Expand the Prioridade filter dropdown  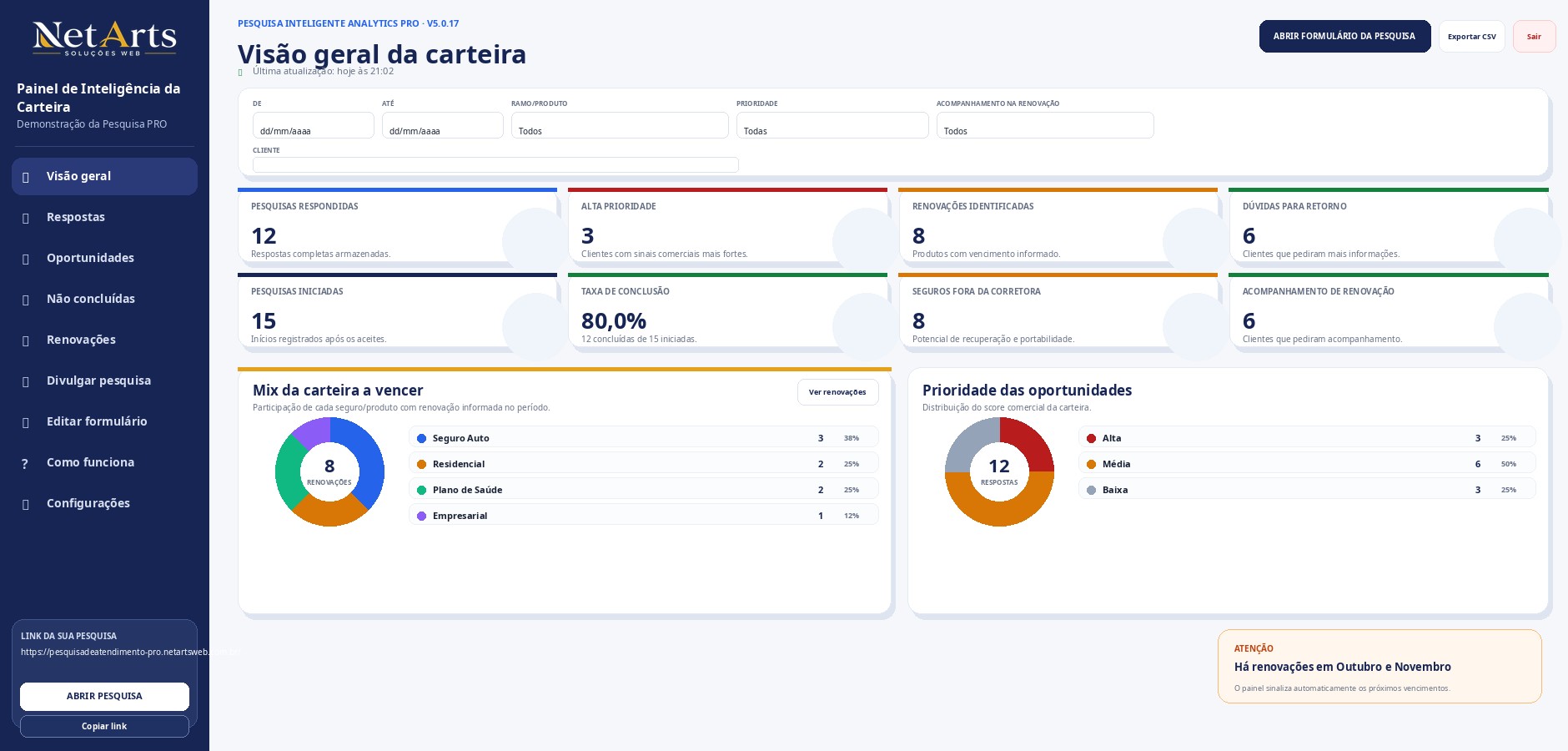pos(832,125)
